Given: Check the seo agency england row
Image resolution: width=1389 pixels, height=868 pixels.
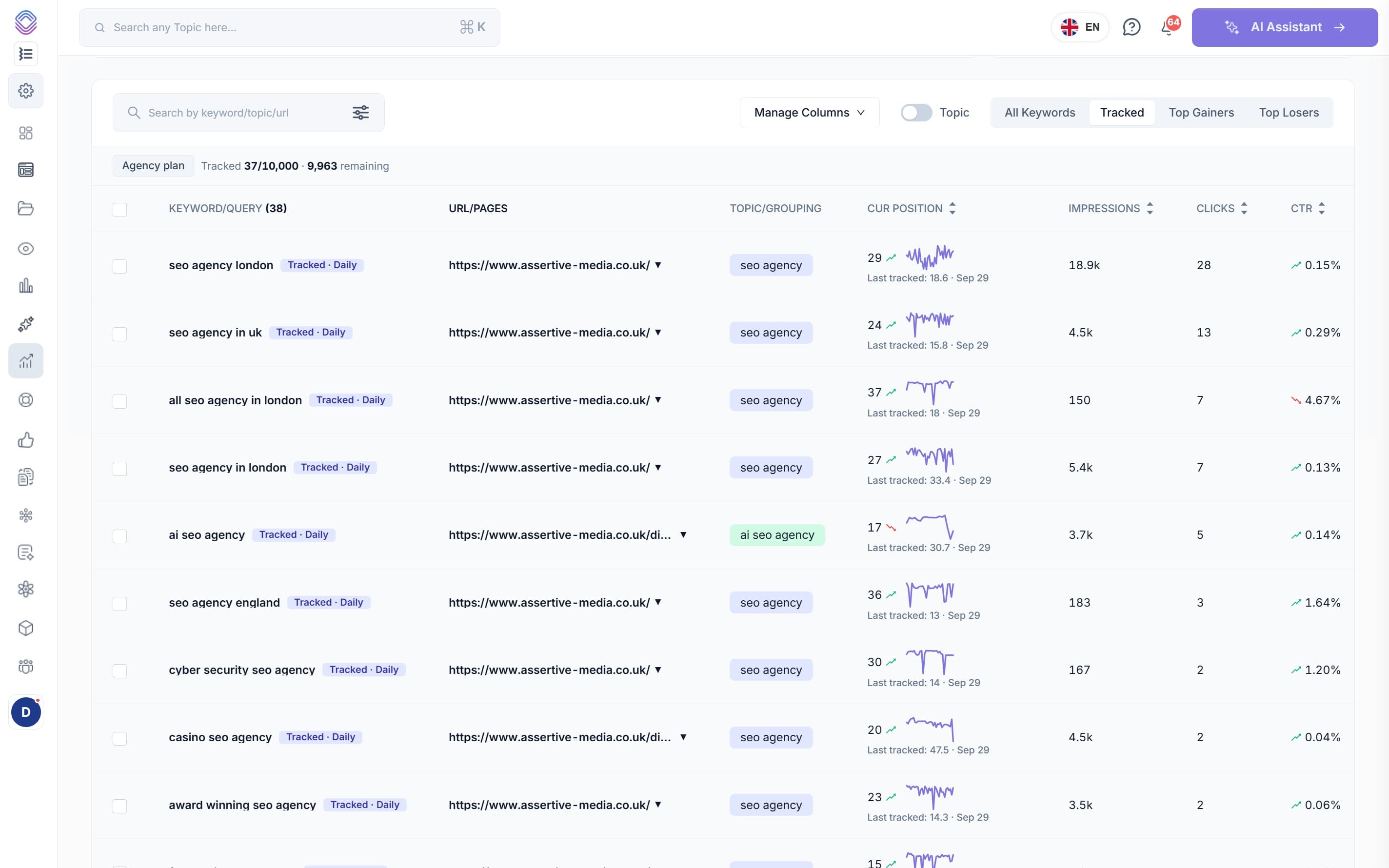Looking at the screenshot, I should 119,603.
